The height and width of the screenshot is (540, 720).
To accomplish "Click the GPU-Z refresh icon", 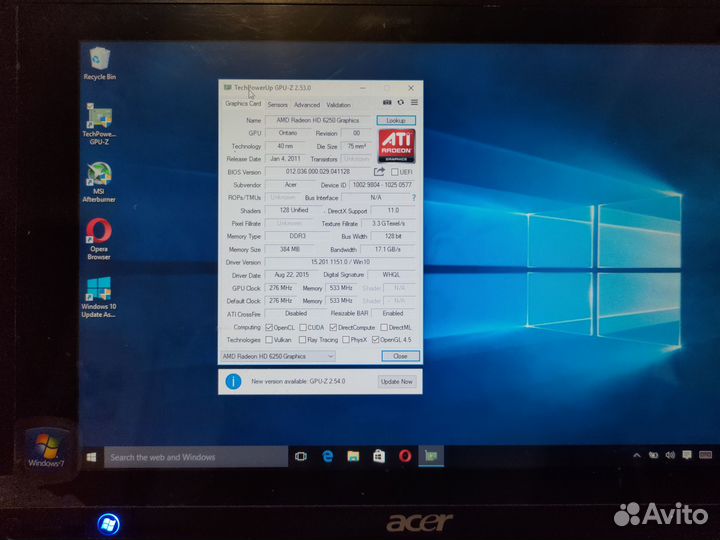I will pos(401,102).
